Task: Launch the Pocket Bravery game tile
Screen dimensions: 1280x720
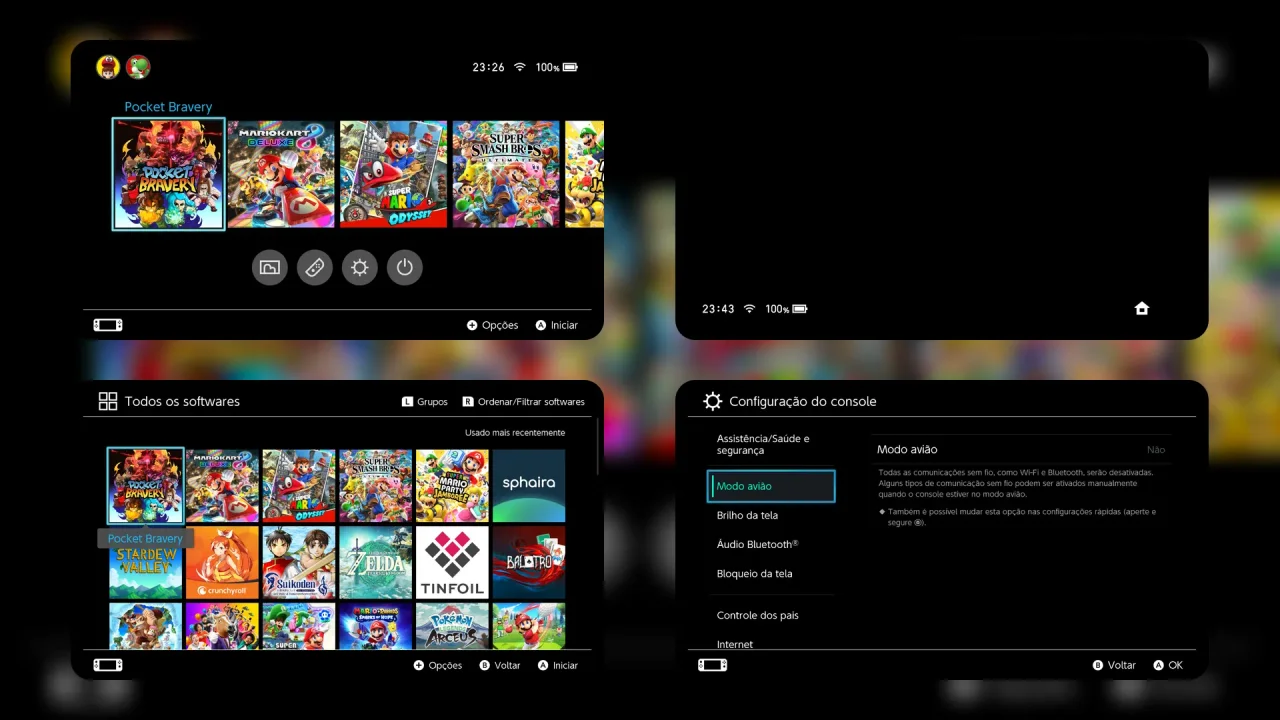Action: [x=168, y=173]
